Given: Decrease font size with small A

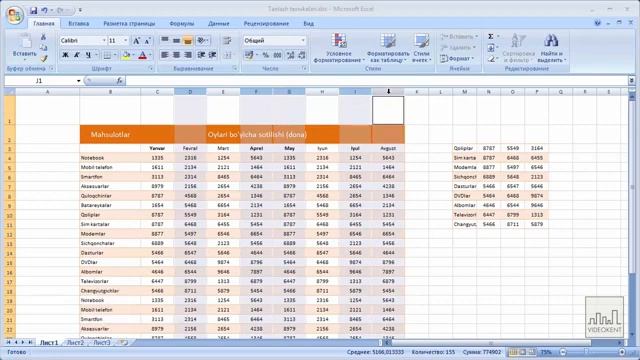Looking at the screenshot, I should point(147,40).
